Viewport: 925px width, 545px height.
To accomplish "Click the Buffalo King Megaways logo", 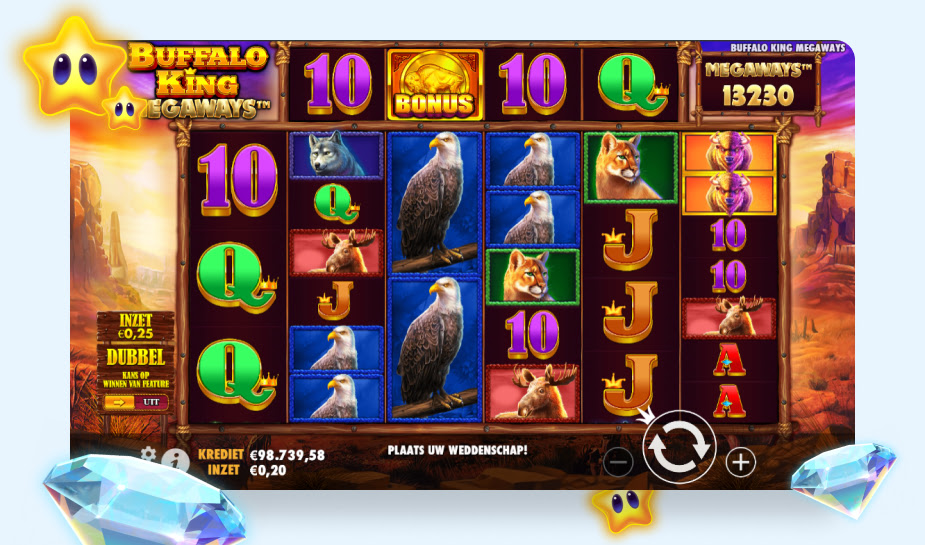I will 199,80.
